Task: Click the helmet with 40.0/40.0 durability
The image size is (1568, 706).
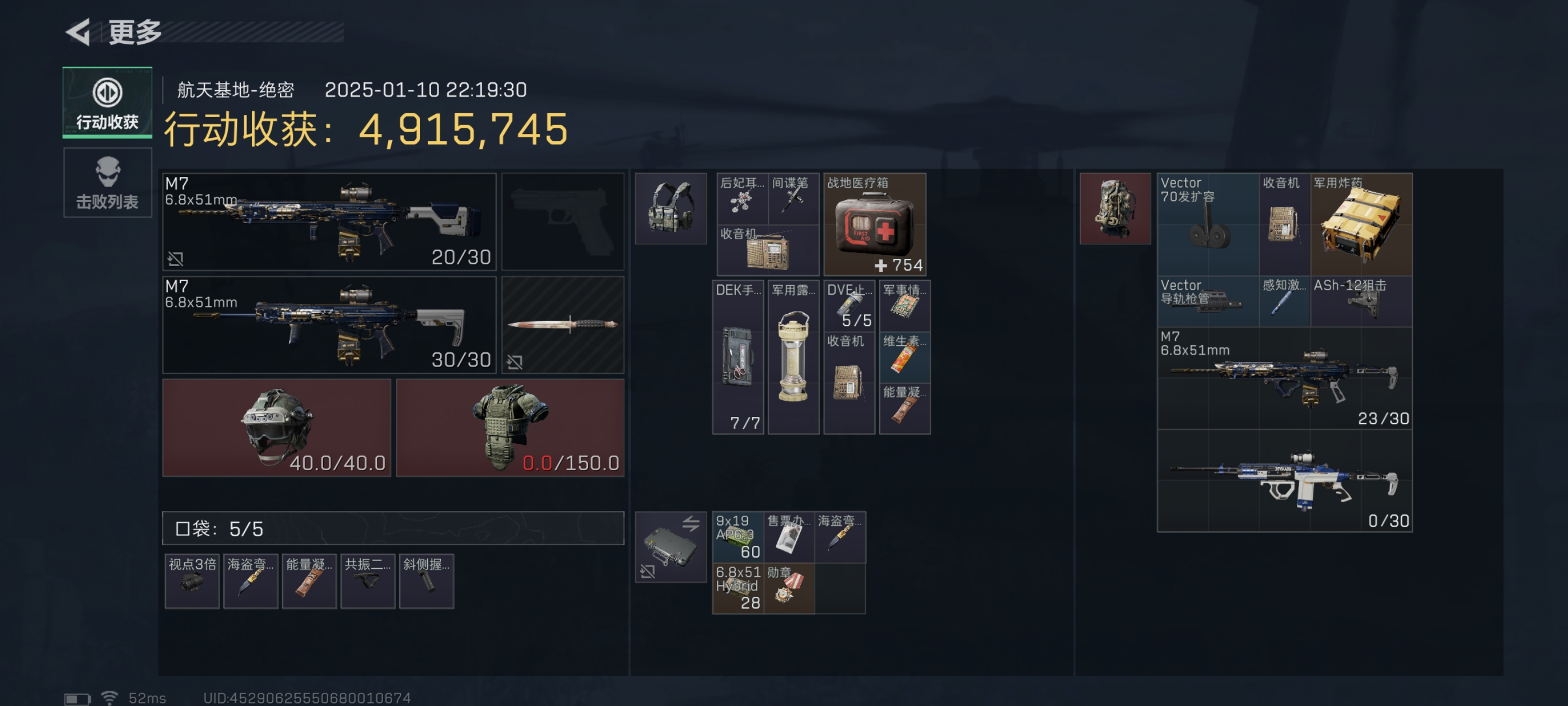Action: (x=277, y=428)
